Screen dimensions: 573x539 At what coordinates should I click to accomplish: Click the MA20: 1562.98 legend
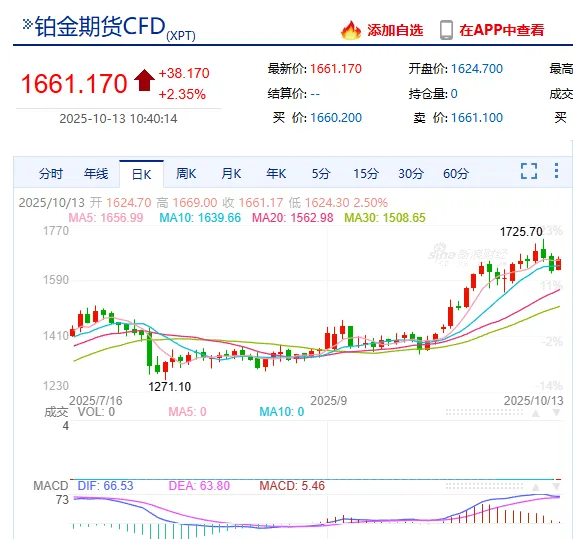coord(293,217)
